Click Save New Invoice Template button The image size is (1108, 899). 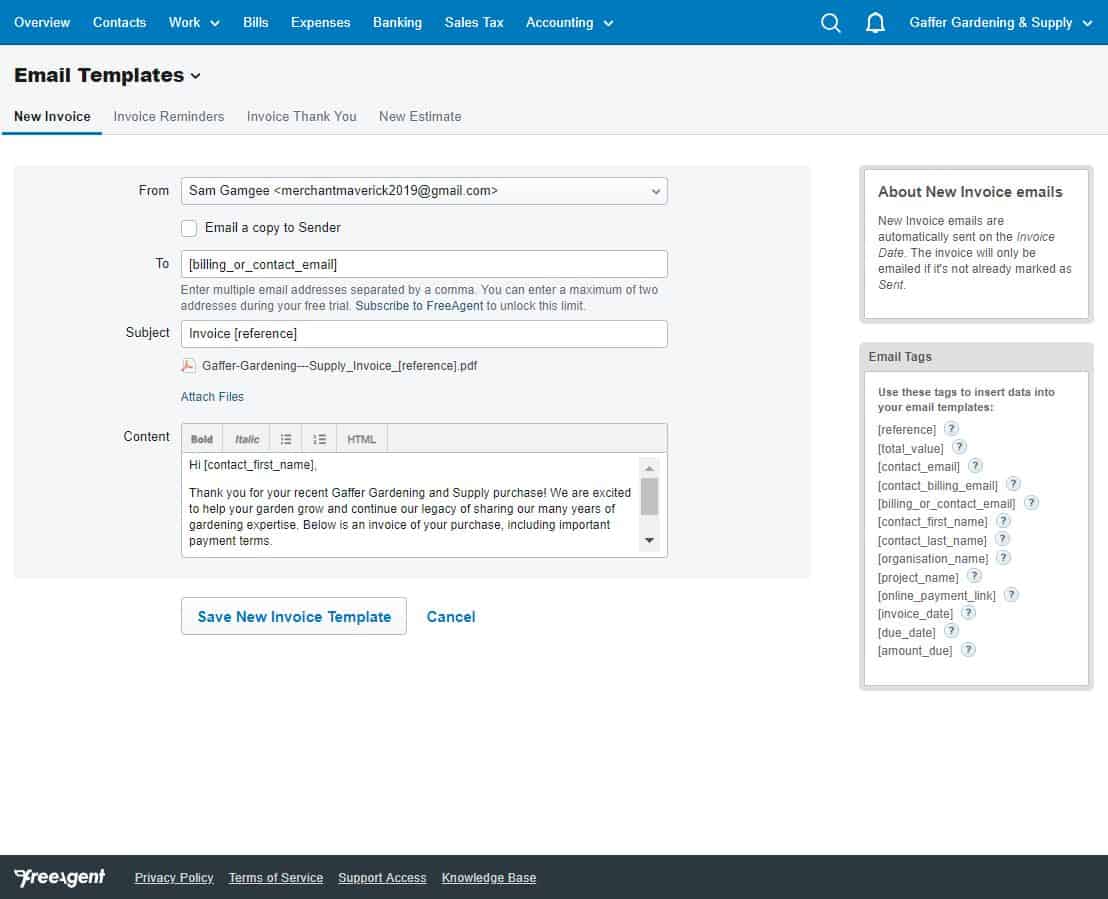coord(294,617)
